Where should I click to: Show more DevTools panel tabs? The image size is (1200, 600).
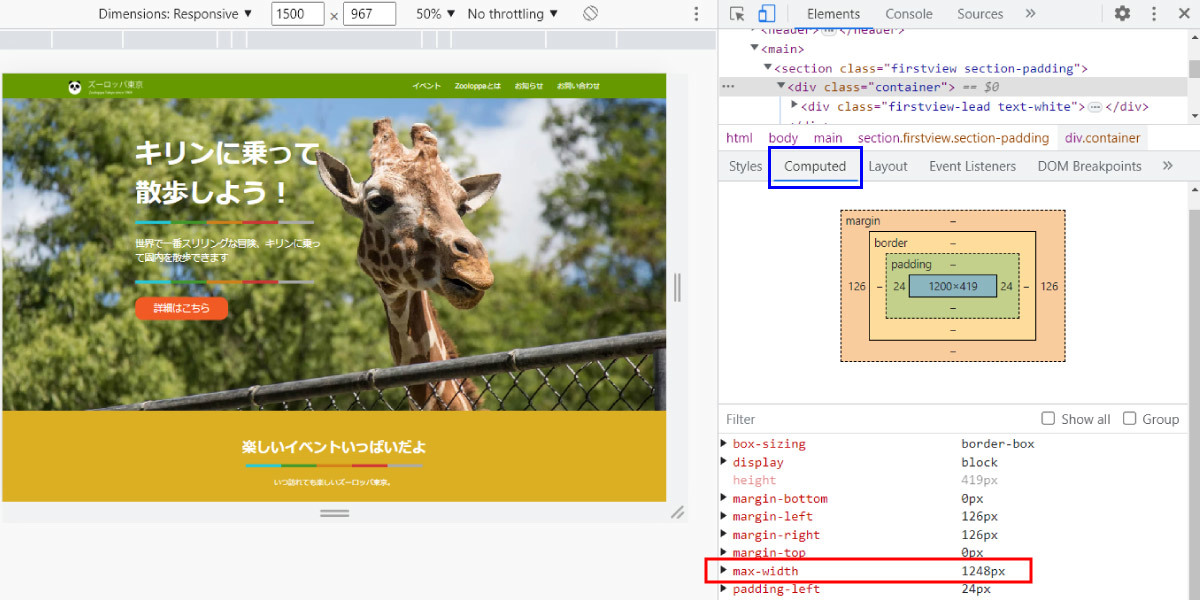(1030, 14)
